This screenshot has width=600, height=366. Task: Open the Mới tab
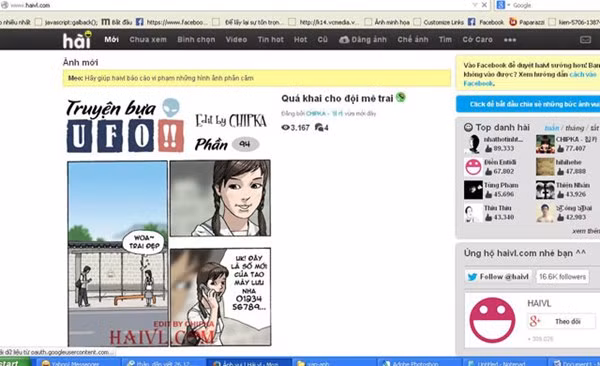(112, 39)
